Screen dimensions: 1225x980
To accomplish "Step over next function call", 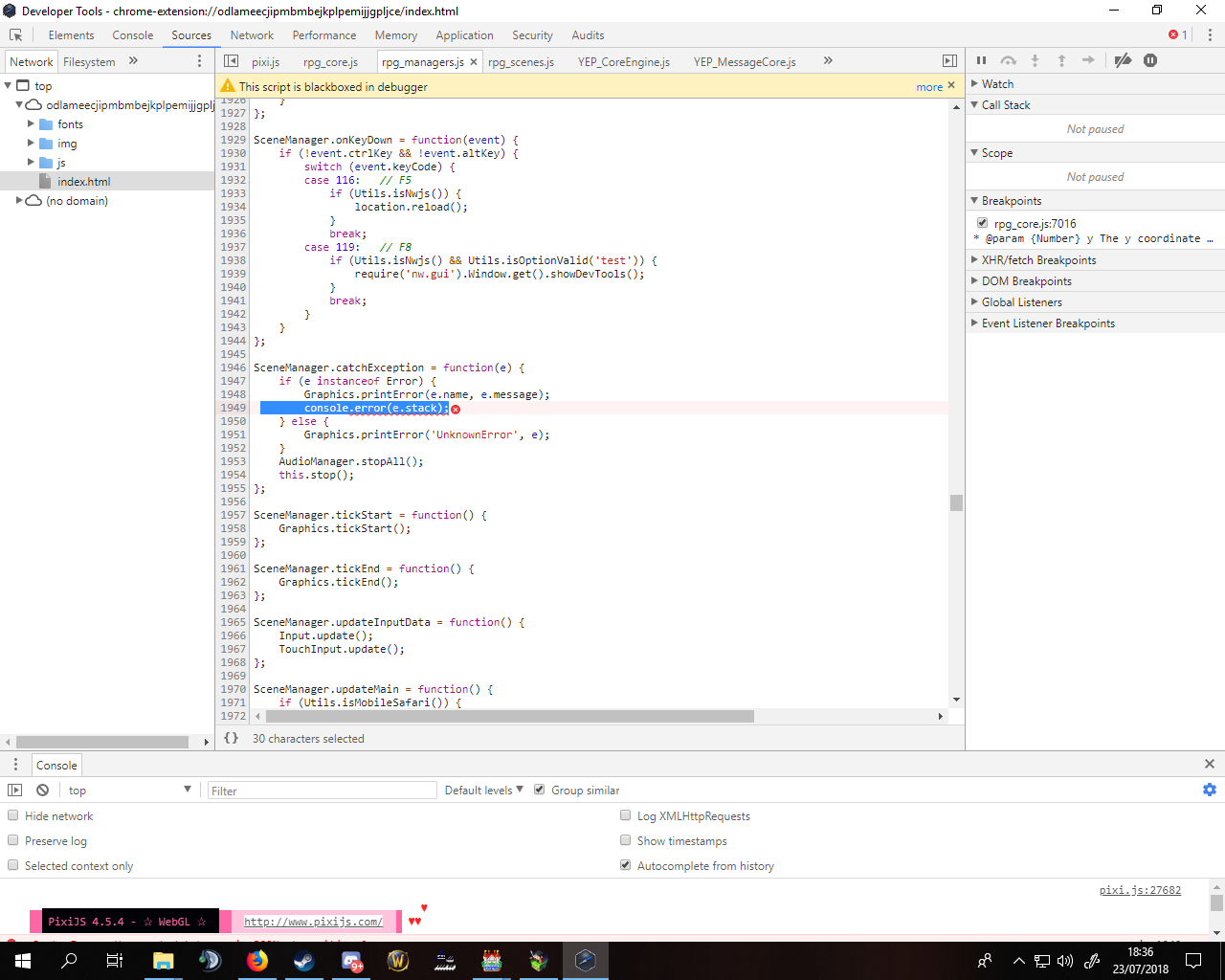I will click(1008, 60).
